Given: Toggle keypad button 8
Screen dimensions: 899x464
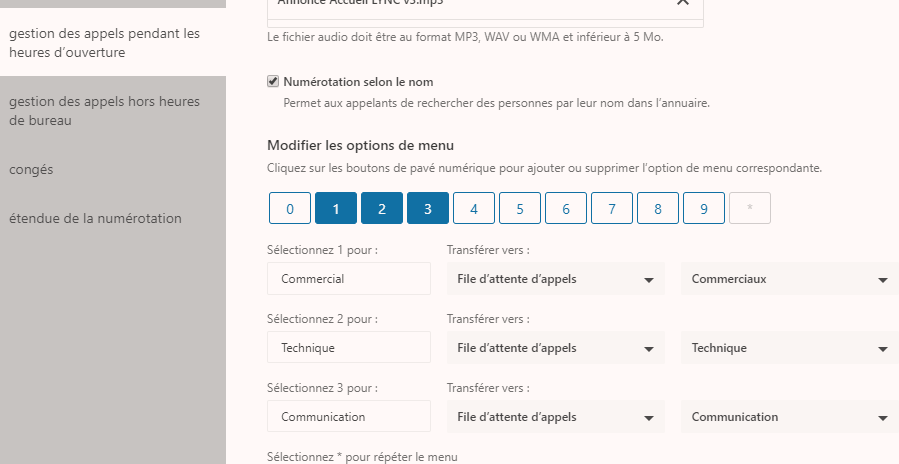Looking at the screenshot, I should [x=658, y=208].
